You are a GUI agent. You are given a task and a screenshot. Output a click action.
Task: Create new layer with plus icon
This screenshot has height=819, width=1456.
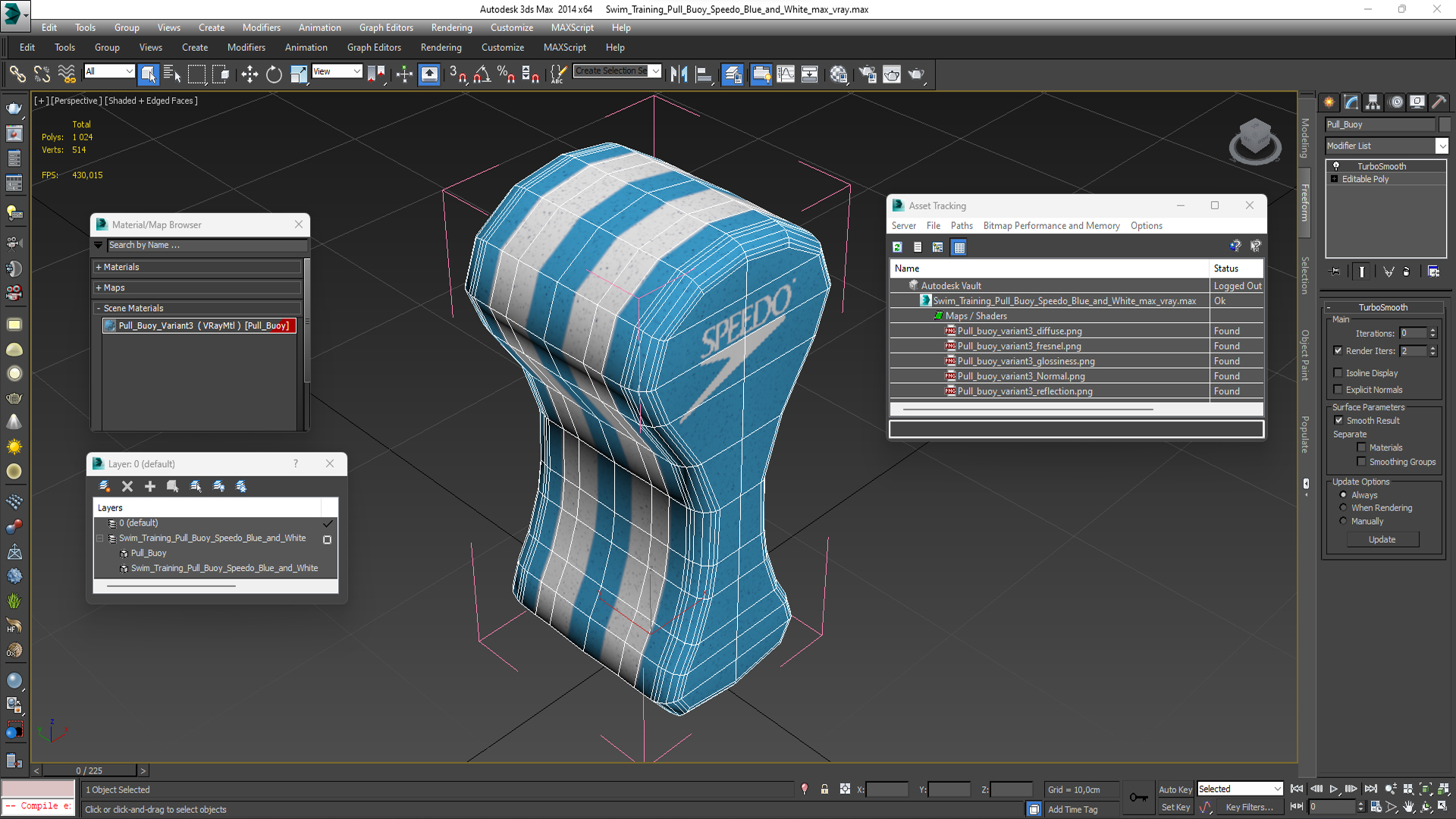150,486
